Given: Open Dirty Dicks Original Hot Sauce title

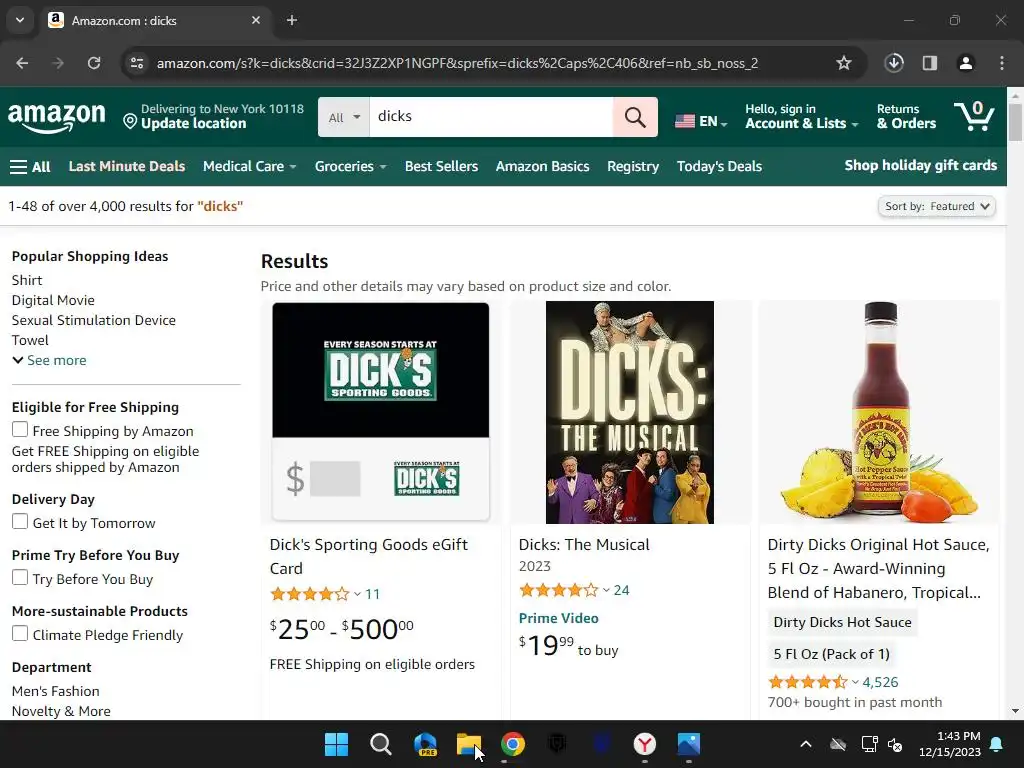Looking at the screenshot, I should [878, 569].
